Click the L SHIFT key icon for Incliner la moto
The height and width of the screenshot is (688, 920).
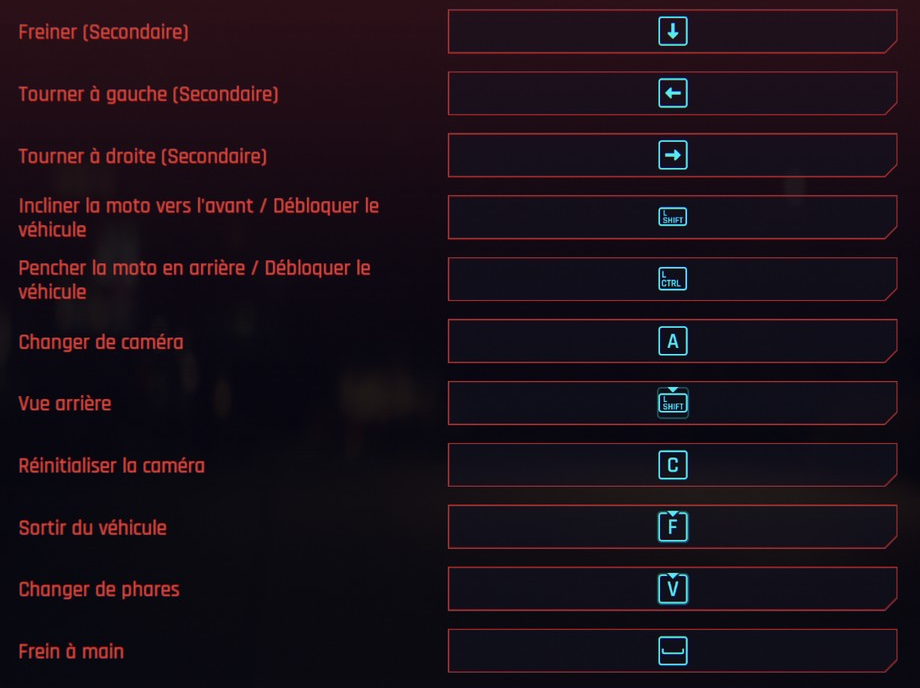[672, 217]
